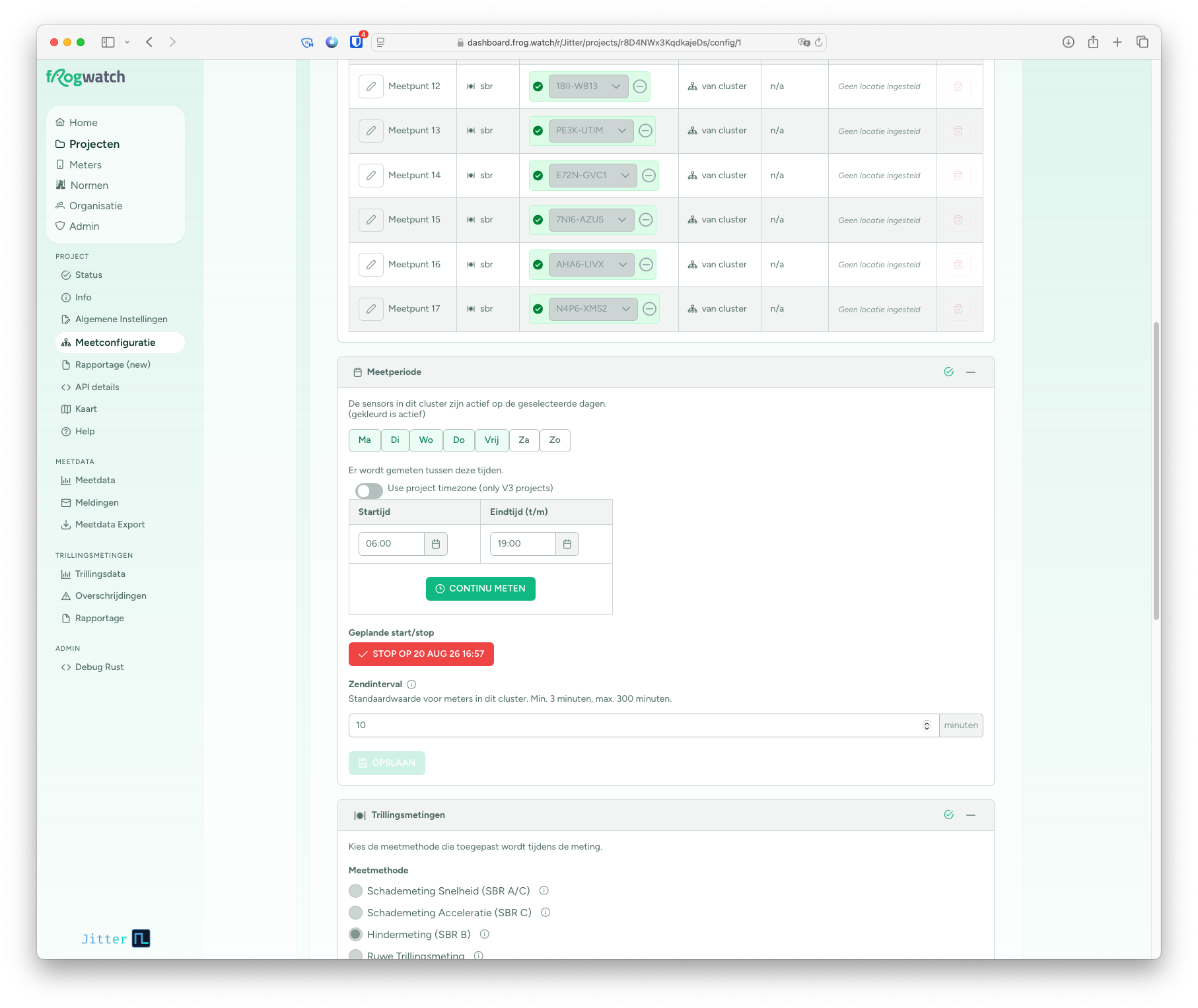Open Safari tab overview icon
Screen dimensions: 1198x1008
point(1143,42)
